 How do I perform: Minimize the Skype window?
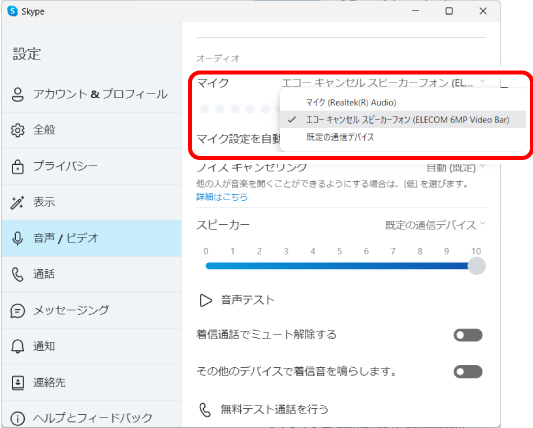(415, 11)
